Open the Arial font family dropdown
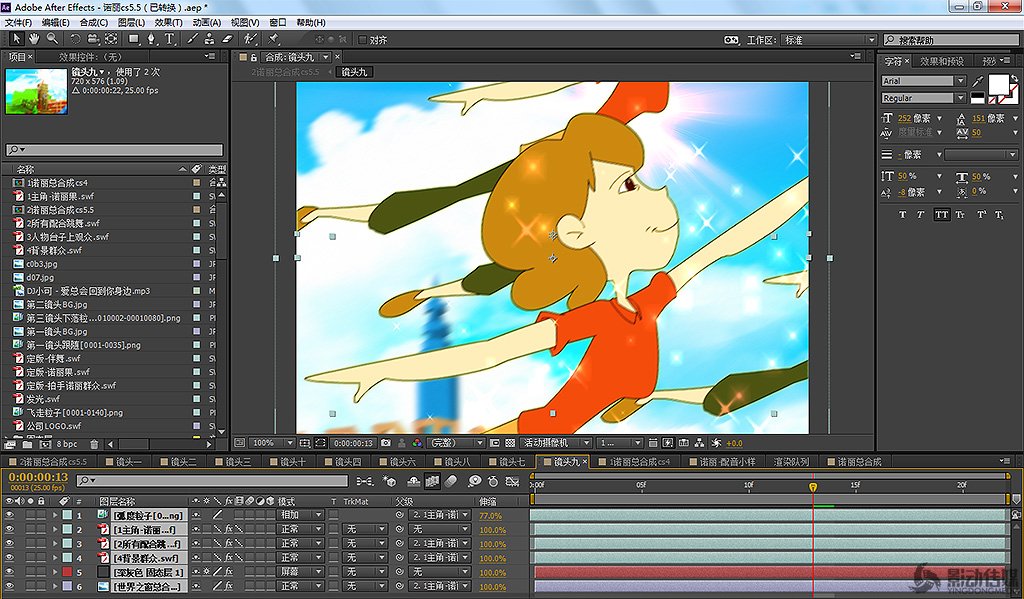The image size is (1024, 599). tap(923, 81)
